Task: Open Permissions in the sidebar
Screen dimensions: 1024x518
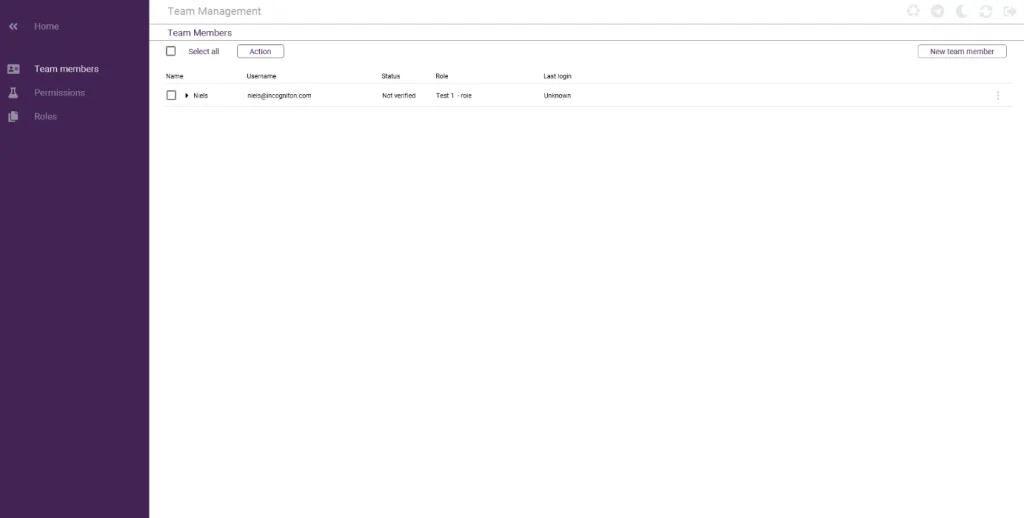Action: 59,93
